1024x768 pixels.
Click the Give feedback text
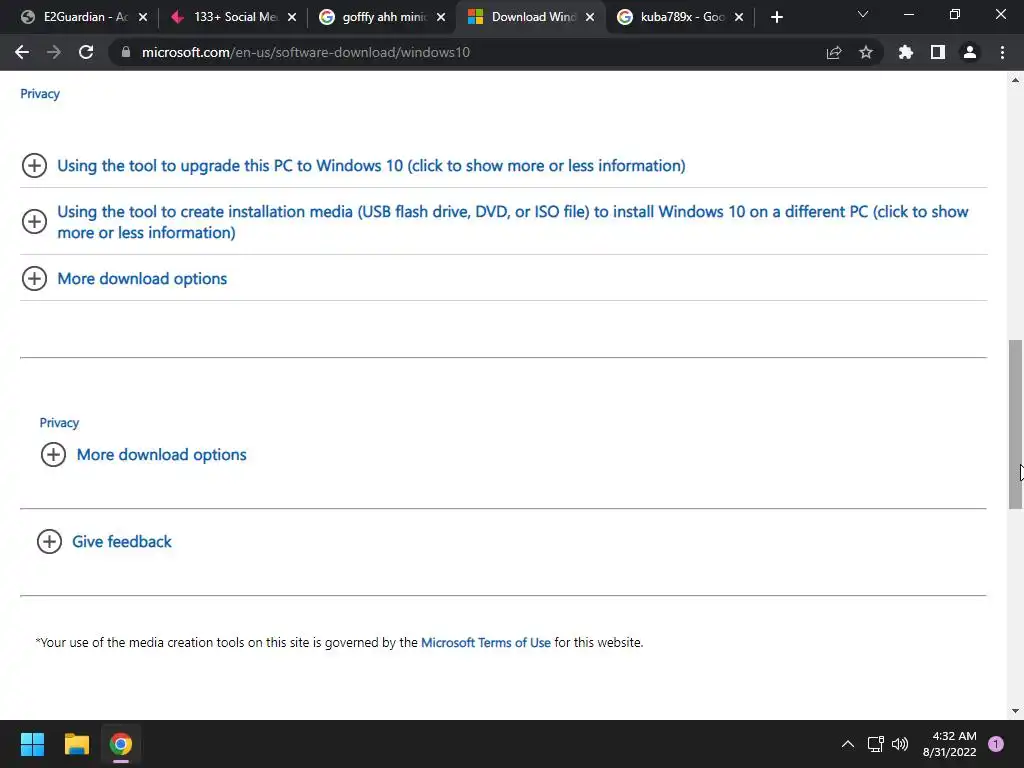(121, 541)
